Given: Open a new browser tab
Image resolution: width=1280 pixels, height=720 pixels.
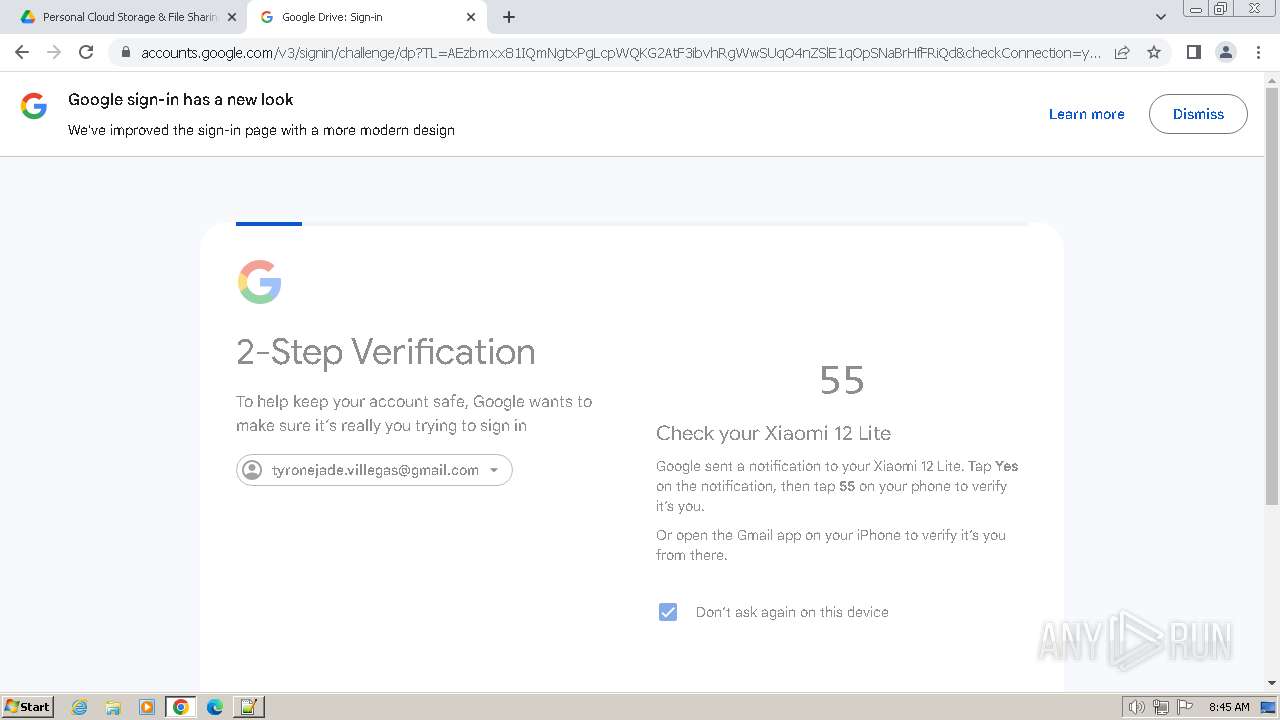Looking at the screenshot, I should click(509, 17).
